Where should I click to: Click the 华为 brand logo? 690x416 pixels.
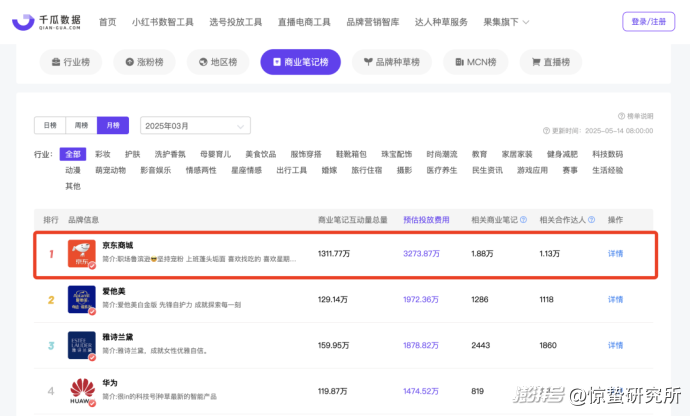click(82, 391)
